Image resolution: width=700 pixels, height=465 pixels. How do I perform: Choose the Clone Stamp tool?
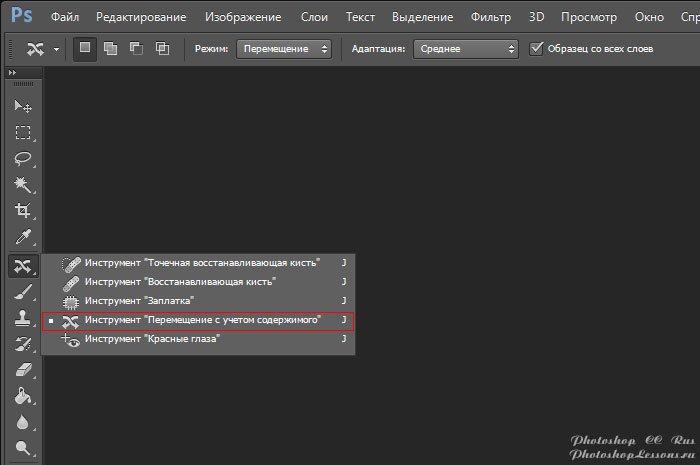(22, 318)
